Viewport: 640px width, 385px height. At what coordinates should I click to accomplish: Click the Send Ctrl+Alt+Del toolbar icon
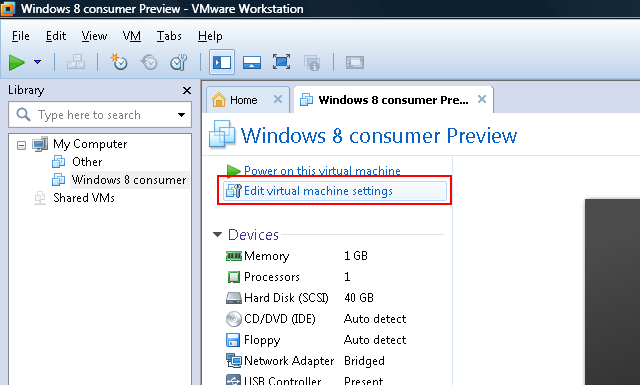pyautogui.click(x=76, y=62)
